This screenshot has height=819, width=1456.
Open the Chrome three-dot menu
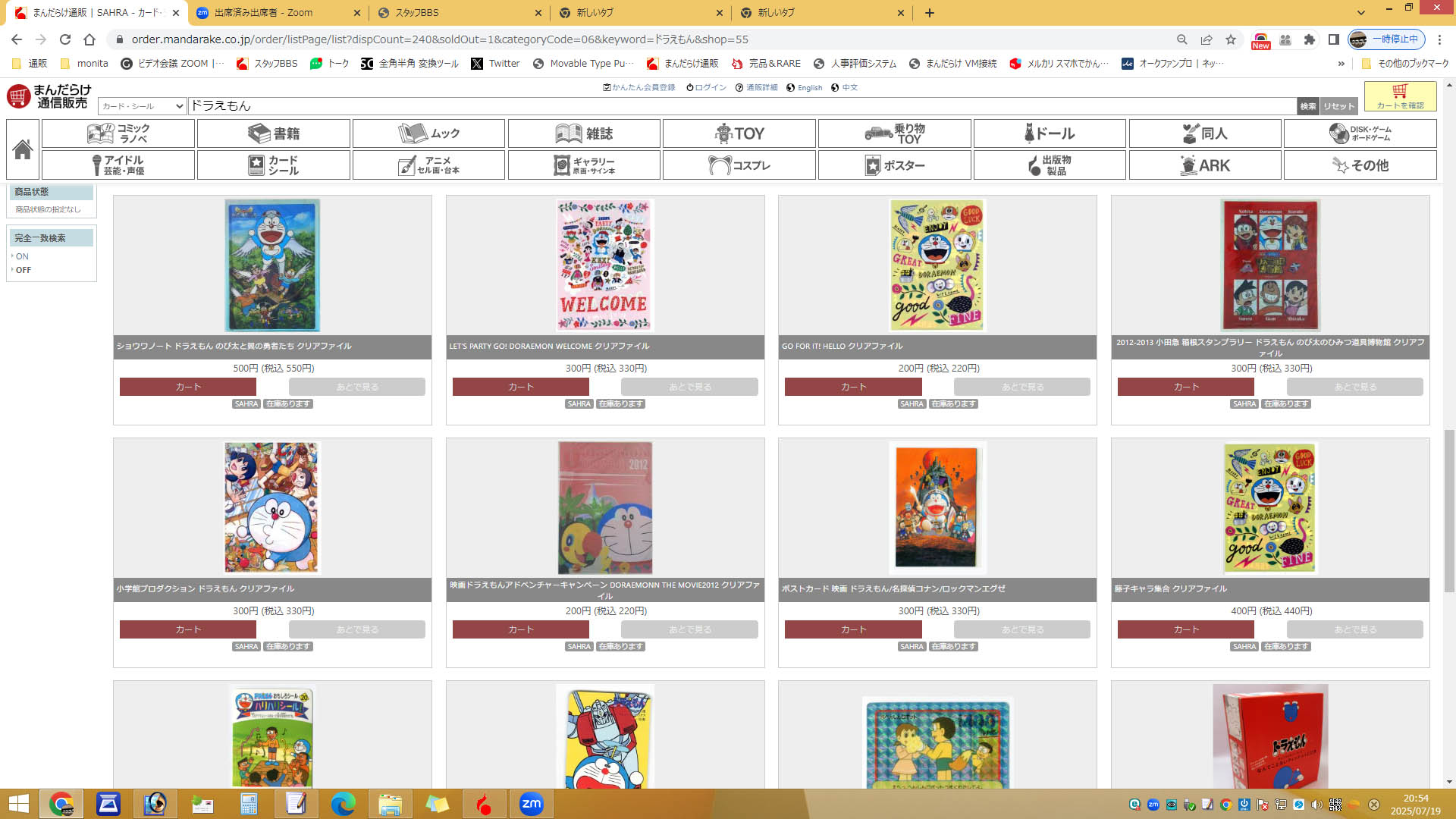click(1440, 39)
